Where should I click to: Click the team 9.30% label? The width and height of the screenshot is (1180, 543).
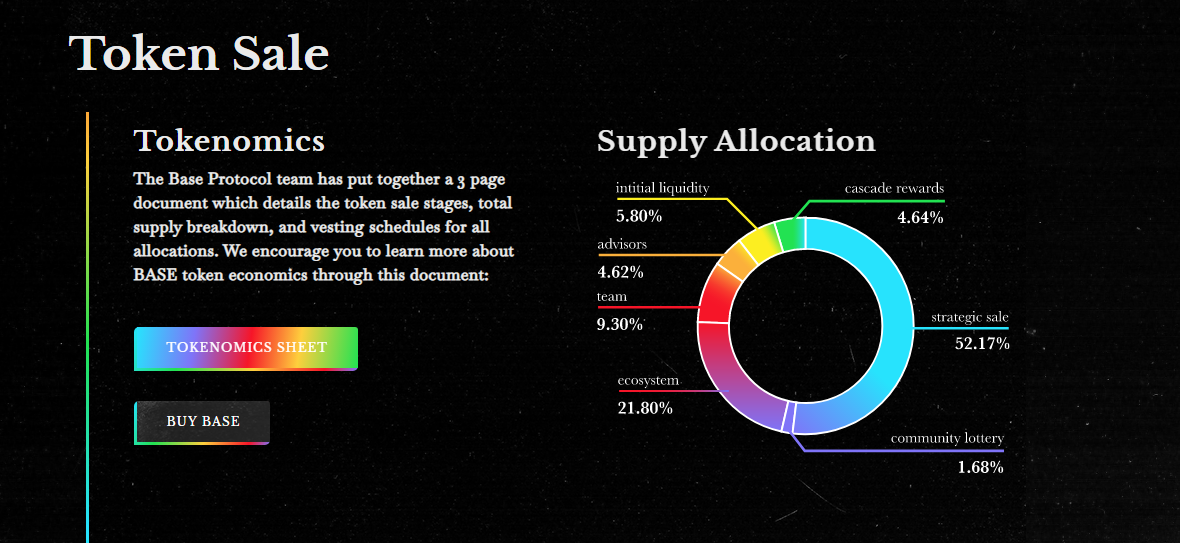pyautogui.click(x=620, y=311)
